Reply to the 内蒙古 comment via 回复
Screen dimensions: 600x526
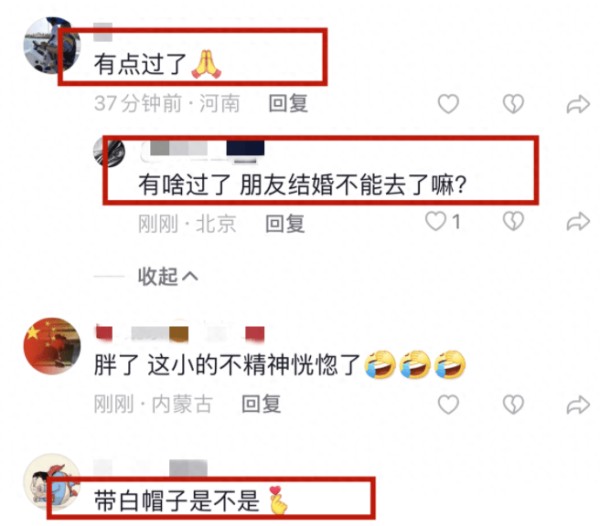pyautogui.click(x=261, y=404)
